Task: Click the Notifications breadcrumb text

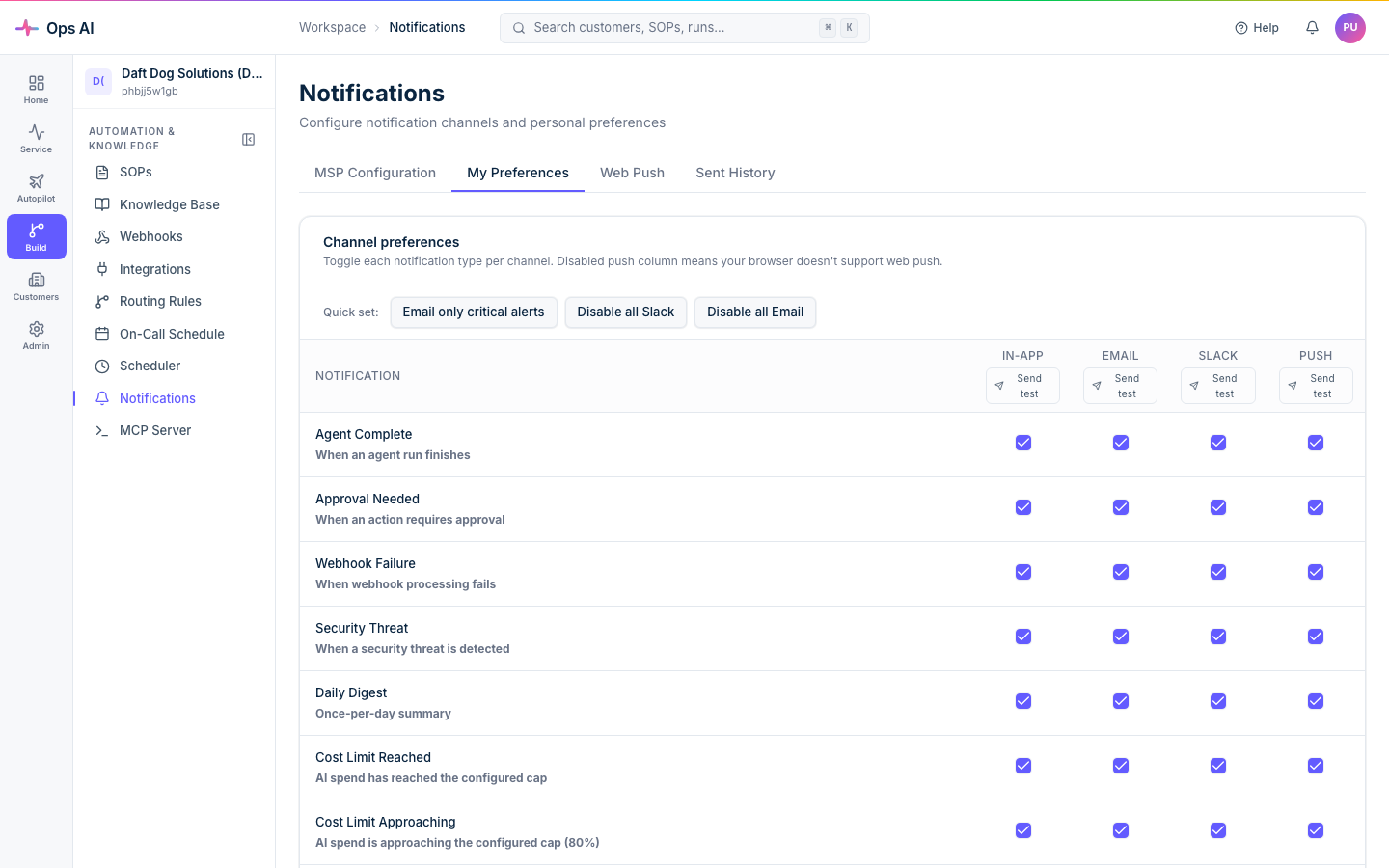Action: coord(427,28)
